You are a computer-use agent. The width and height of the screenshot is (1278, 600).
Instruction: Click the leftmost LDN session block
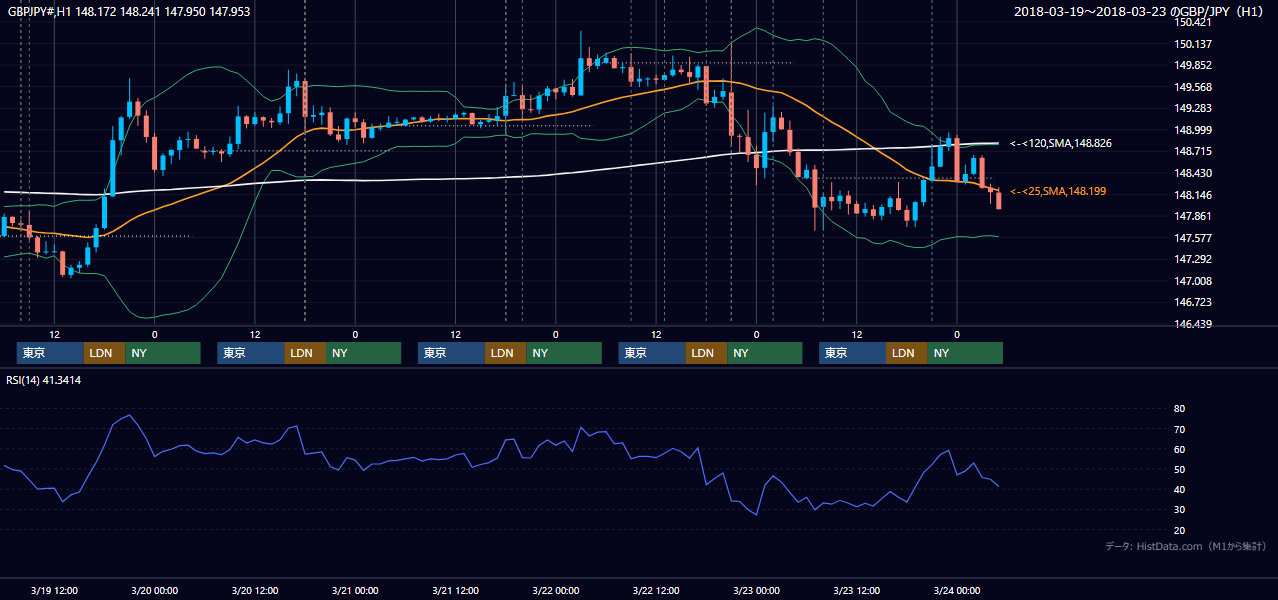[x=104, y=353]
